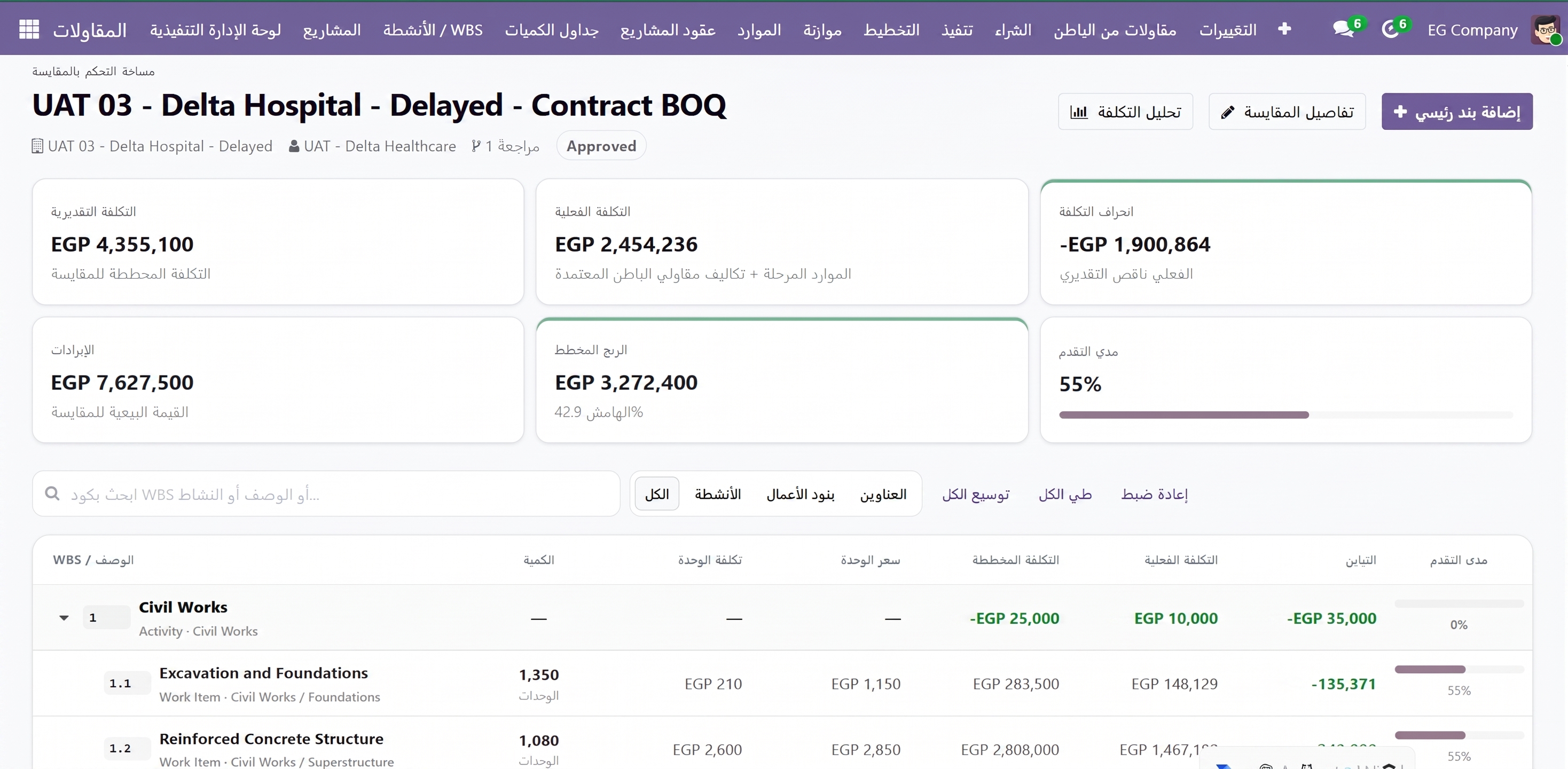Click إضافة بند رئيسي button
This screenshot has height=769, width=1568.
click(x=1456, y=112)
